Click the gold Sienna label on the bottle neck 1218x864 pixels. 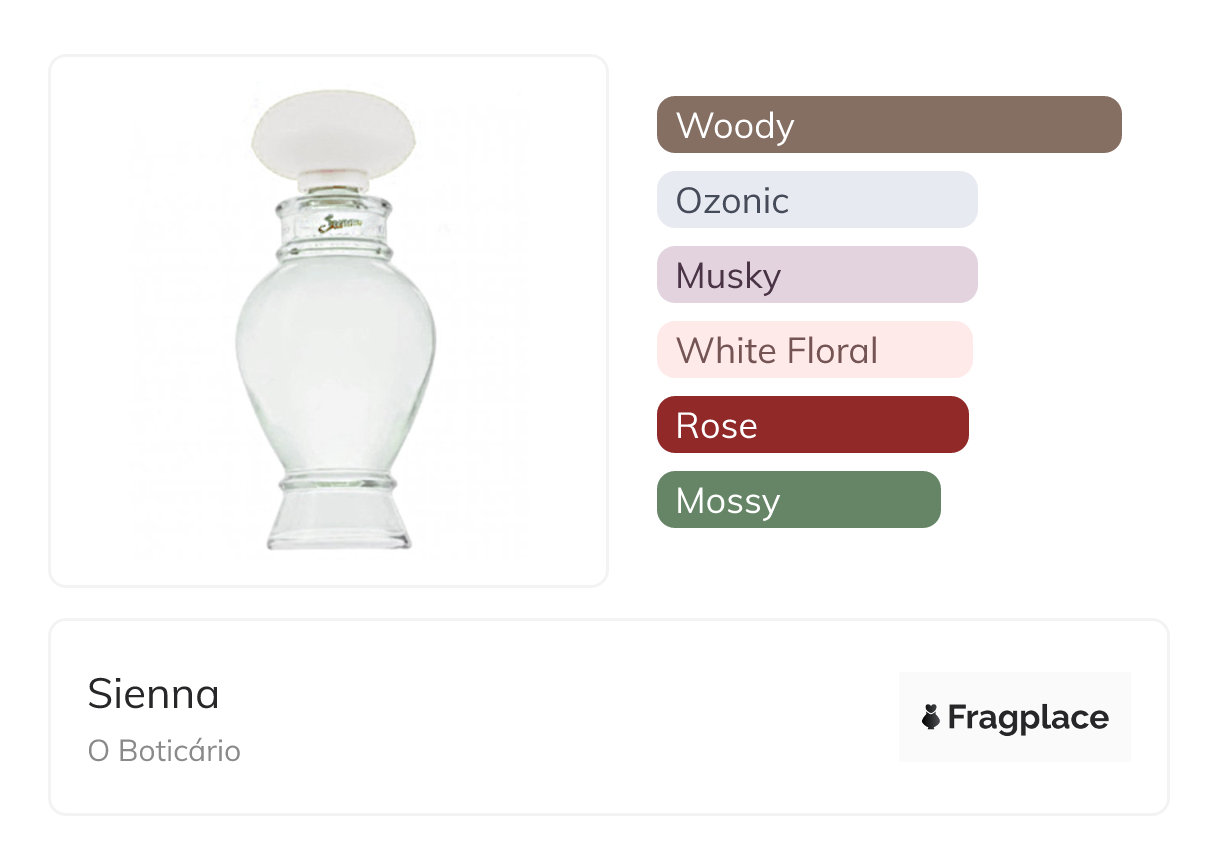338,223
